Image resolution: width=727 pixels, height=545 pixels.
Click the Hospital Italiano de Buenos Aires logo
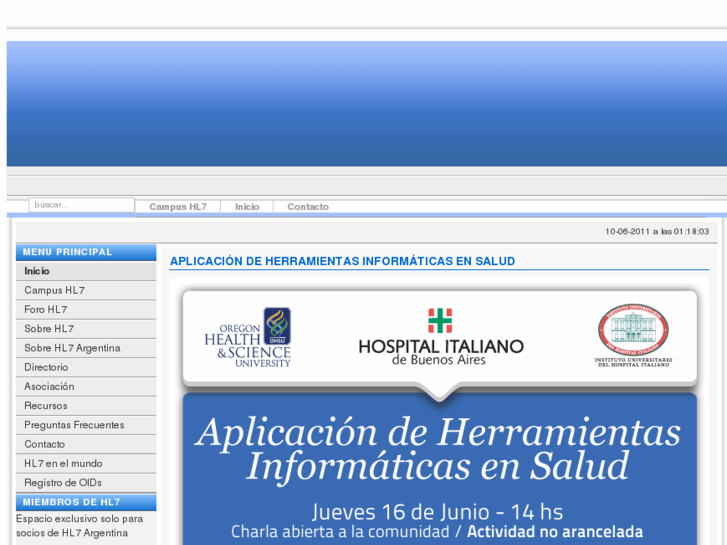(441, 337)
